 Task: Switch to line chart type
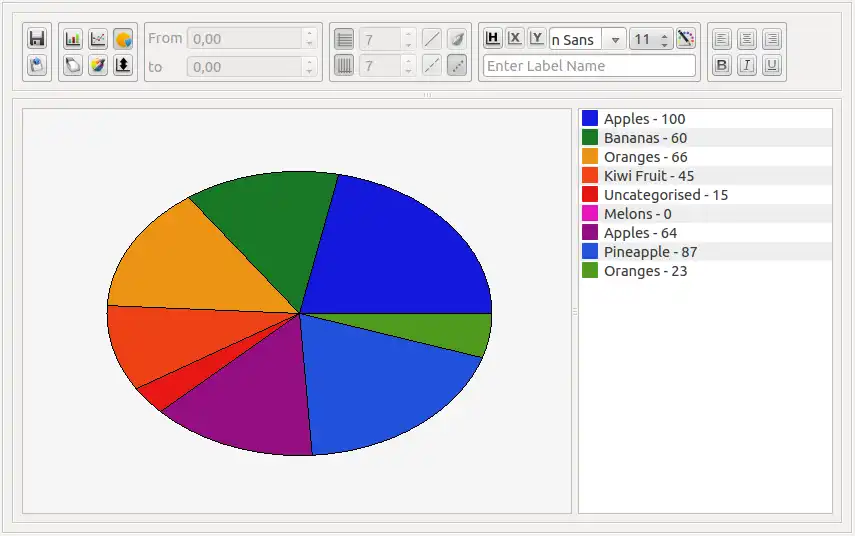pyautogui.click(x=98, y=39)
